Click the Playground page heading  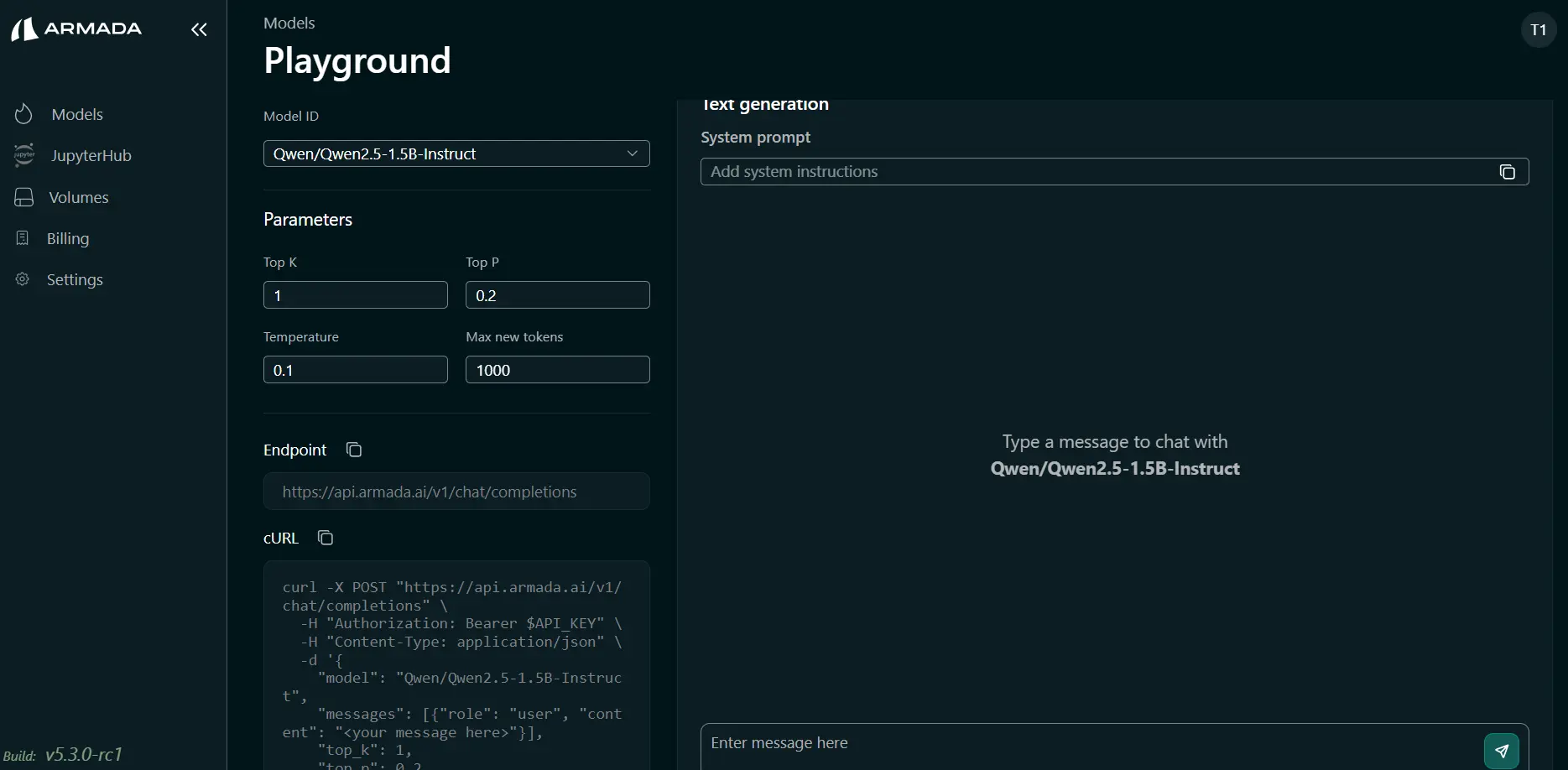click(357, 60)
